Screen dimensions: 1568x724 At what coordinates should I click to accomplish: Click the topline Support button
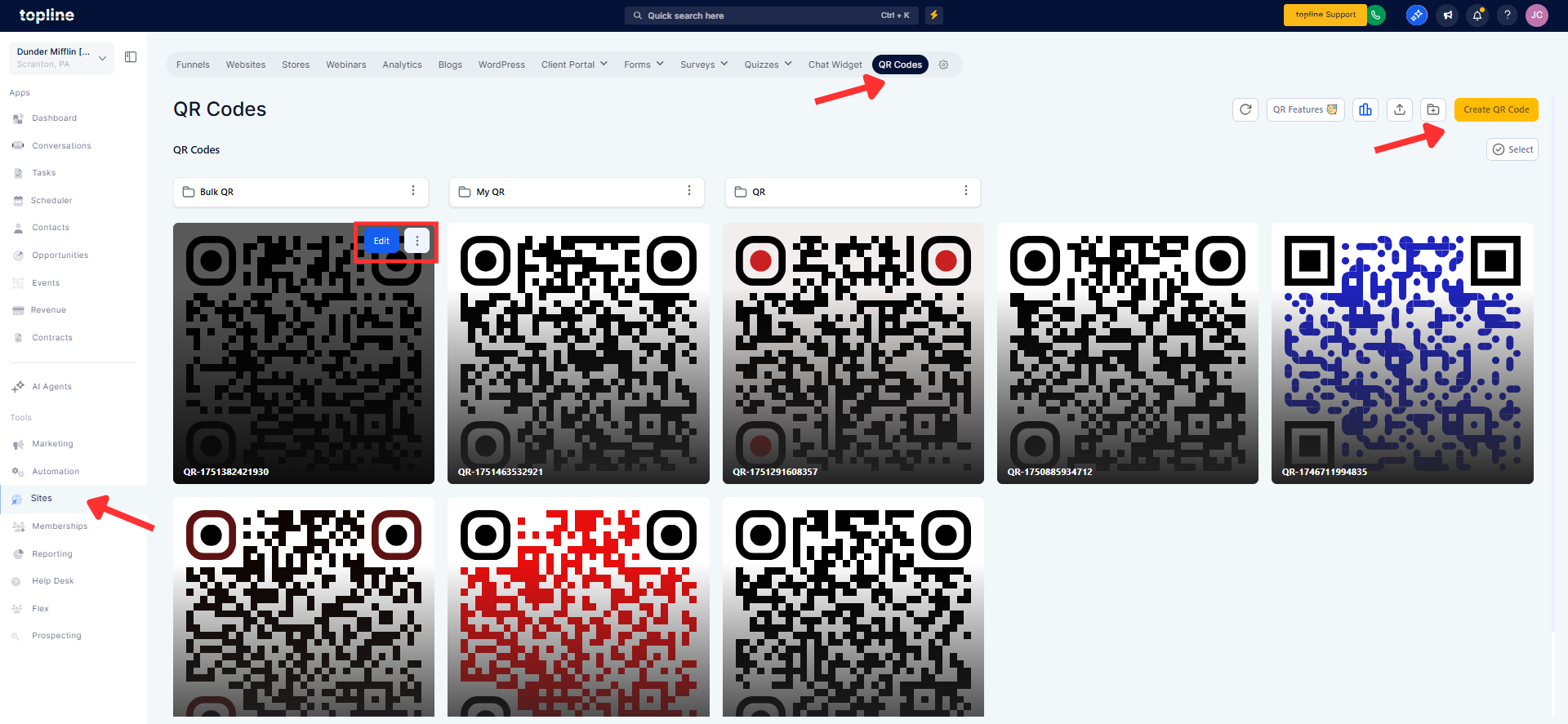click(1325, 15)
